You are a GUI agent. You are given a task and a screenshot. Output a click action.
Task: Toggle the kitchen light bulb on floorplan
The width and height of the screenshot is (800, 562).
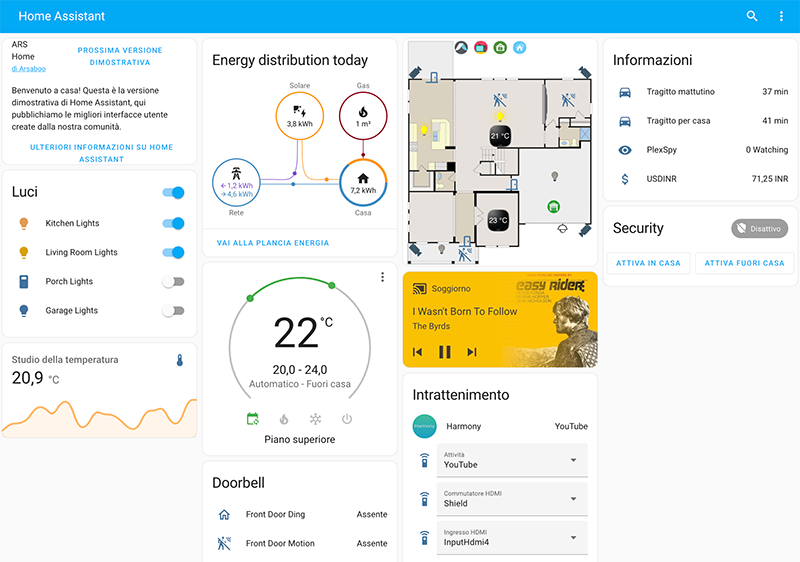click(x=423, y=131)
